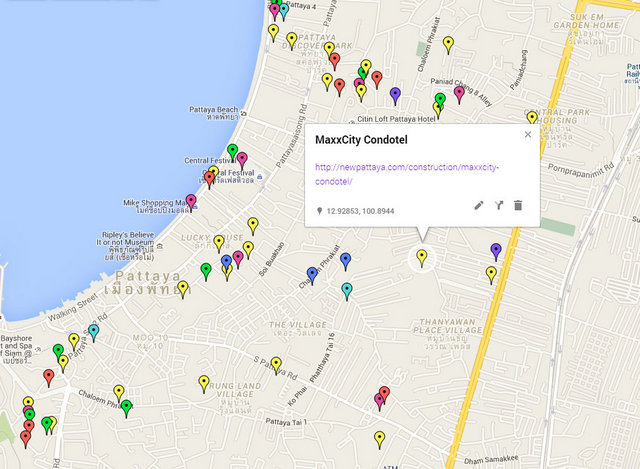Select the cyan pin below the Chaloem Phrakiat blue pins
This screenshot has height=469, width=640.
point(347,291)
